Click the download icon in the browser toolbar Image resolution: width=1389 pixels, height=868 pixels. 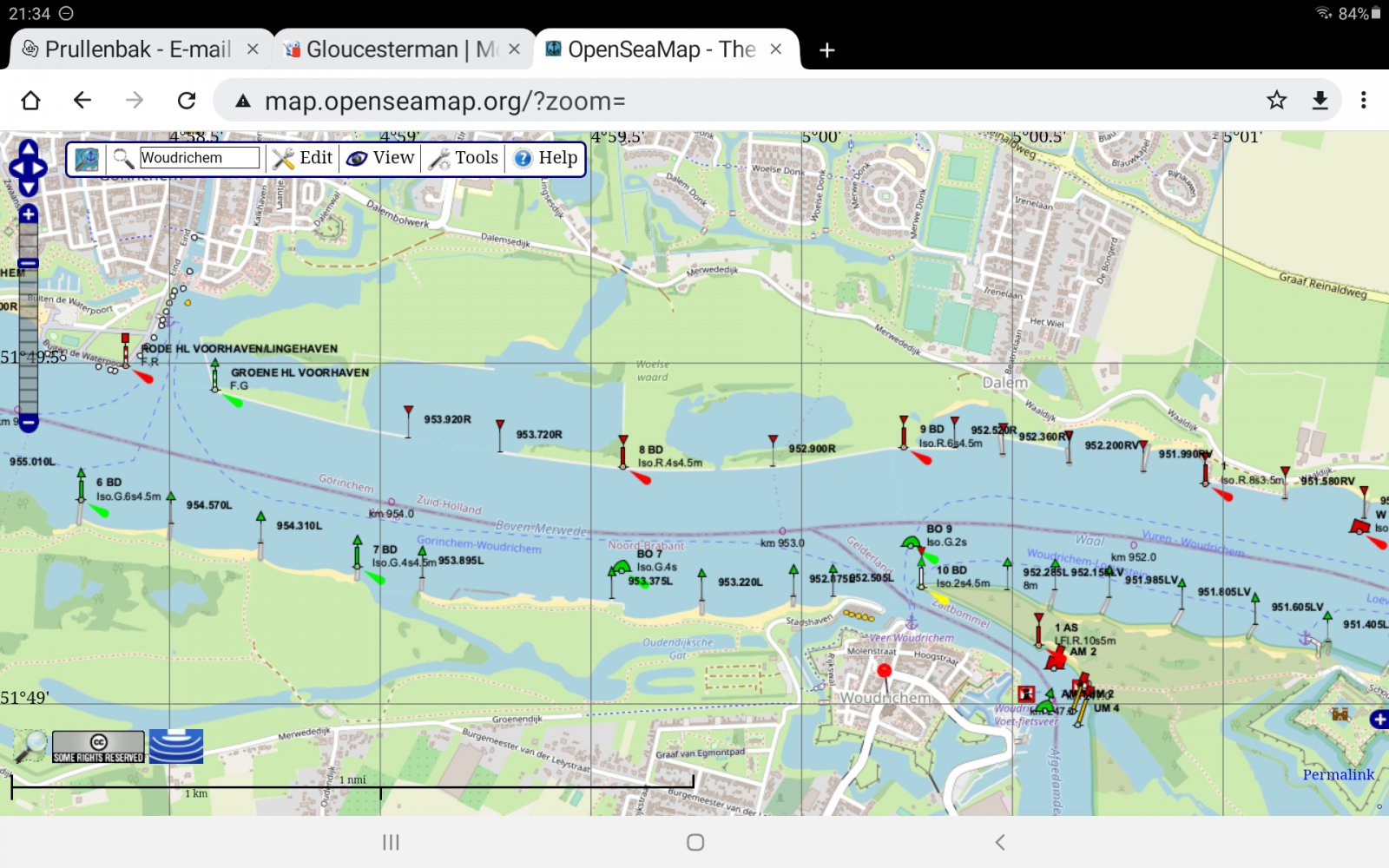point(1320,101)
